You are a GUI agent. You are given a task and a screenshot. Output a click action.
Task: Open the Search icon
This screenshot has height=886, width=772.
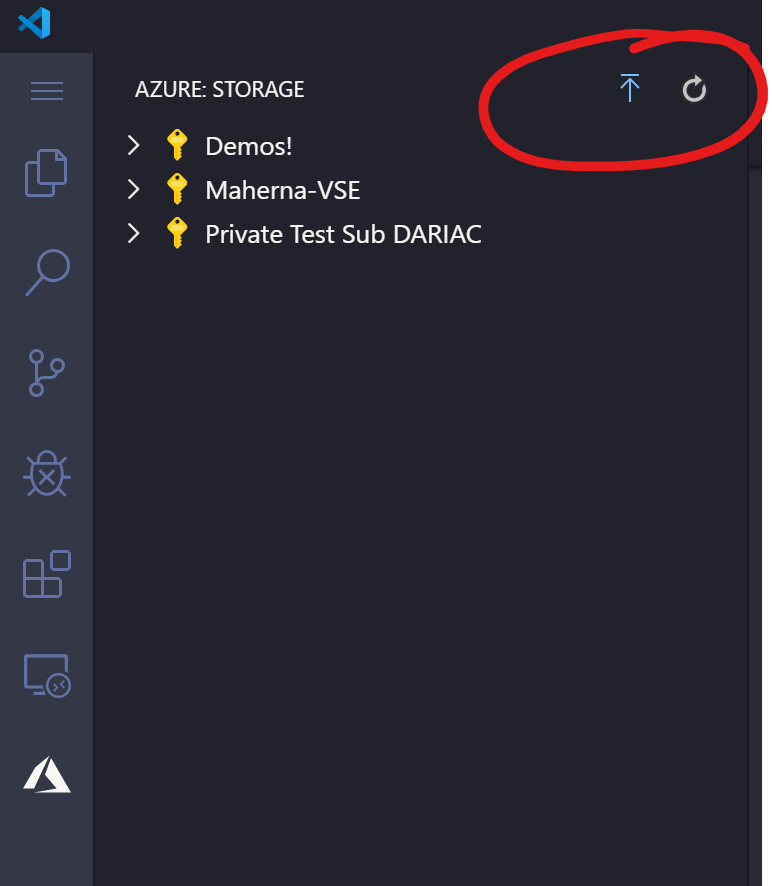click(45, 273)
